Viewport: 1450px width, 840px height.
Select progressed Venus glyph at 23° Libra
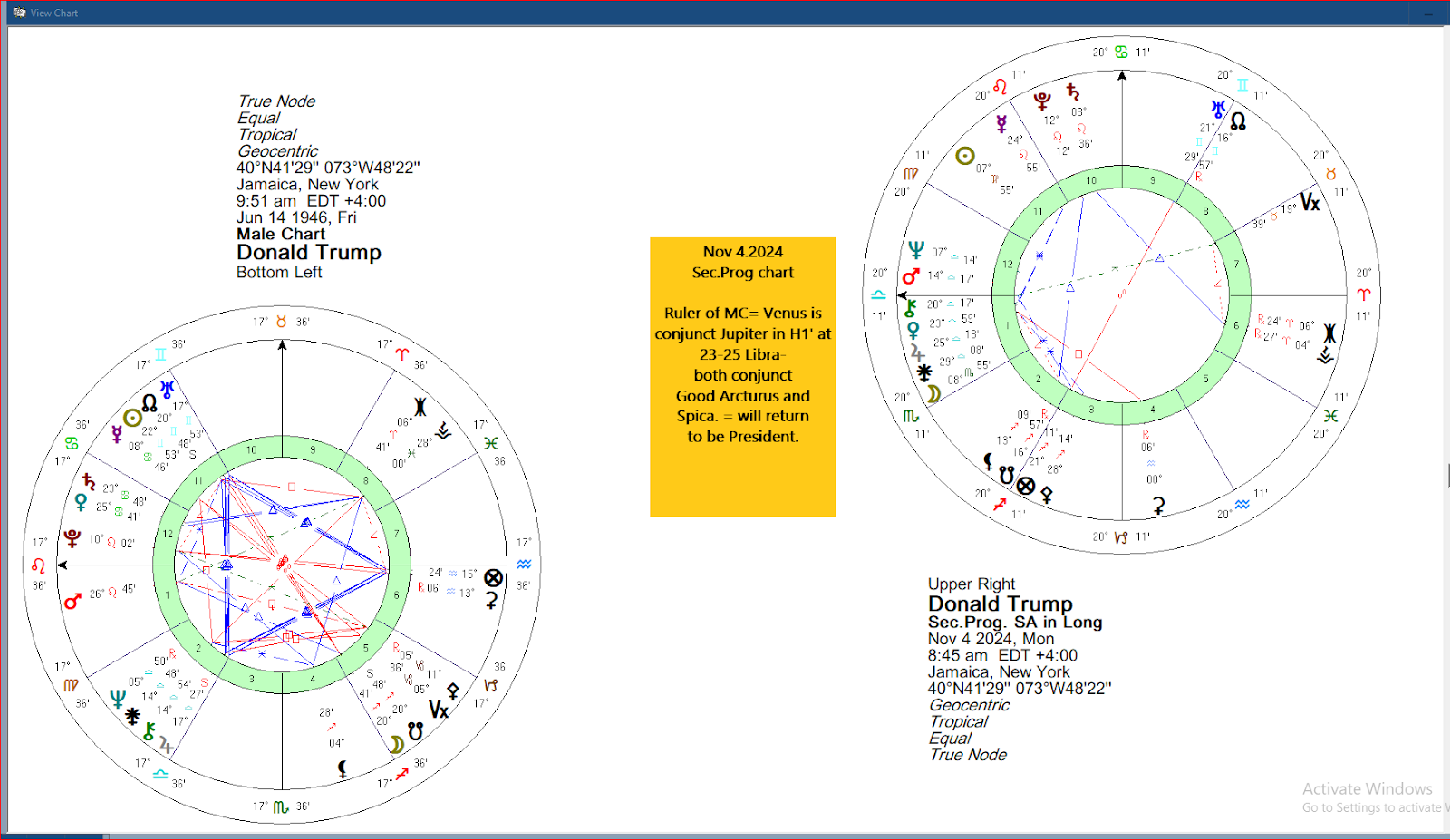pos(913,330)
